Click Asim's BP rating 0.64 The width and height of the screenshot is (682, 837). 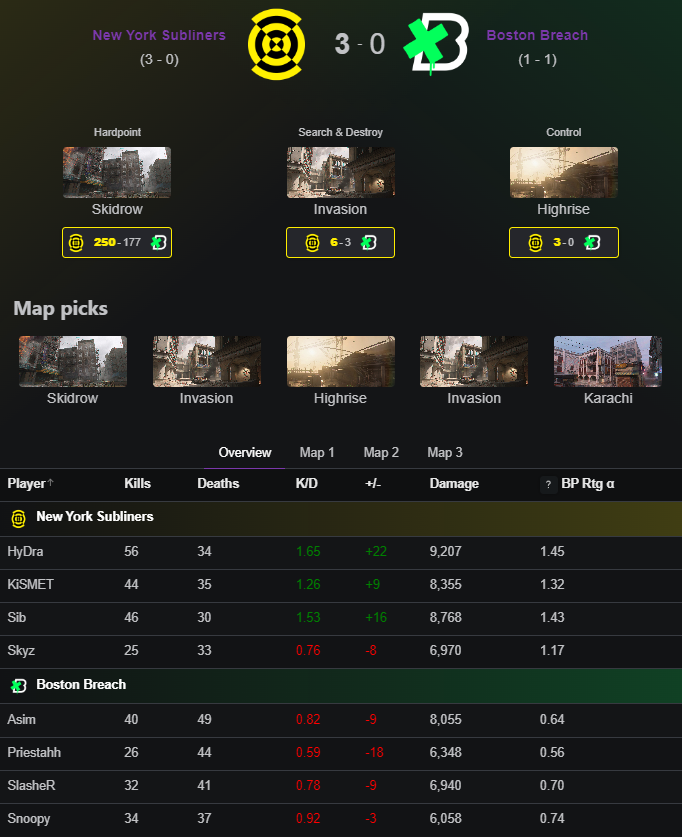pos(552,720)
